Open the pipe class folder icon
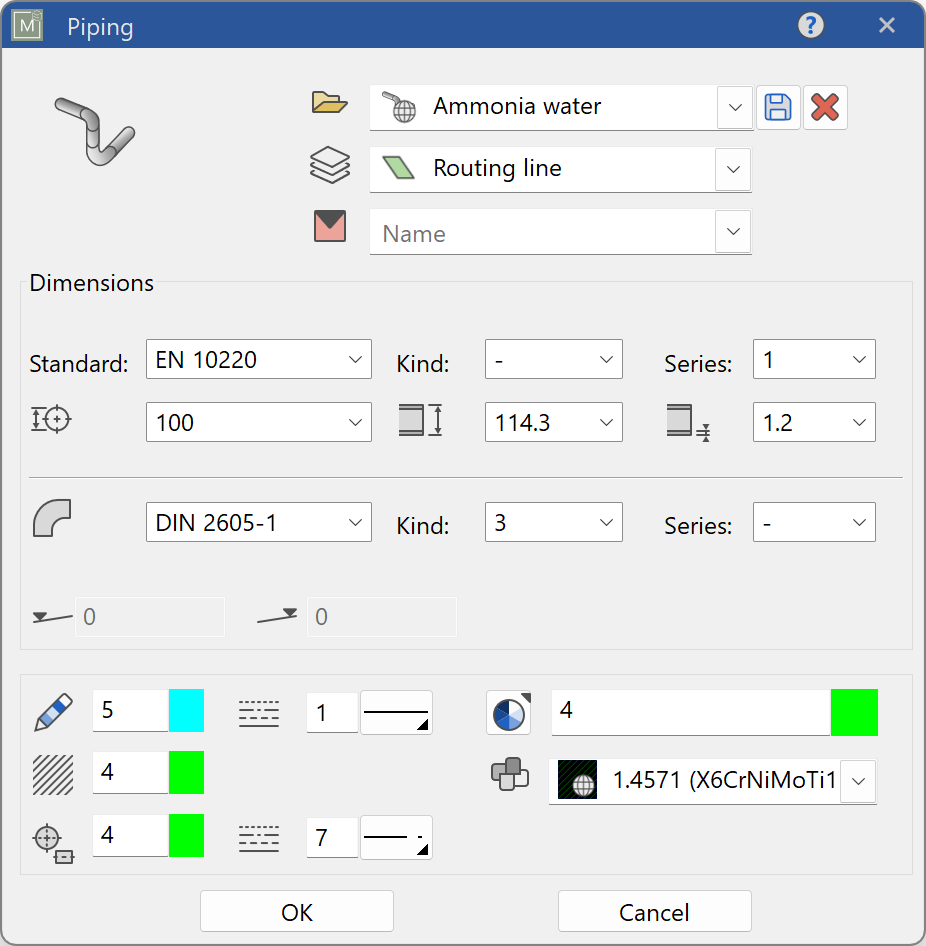 point(330,102)
